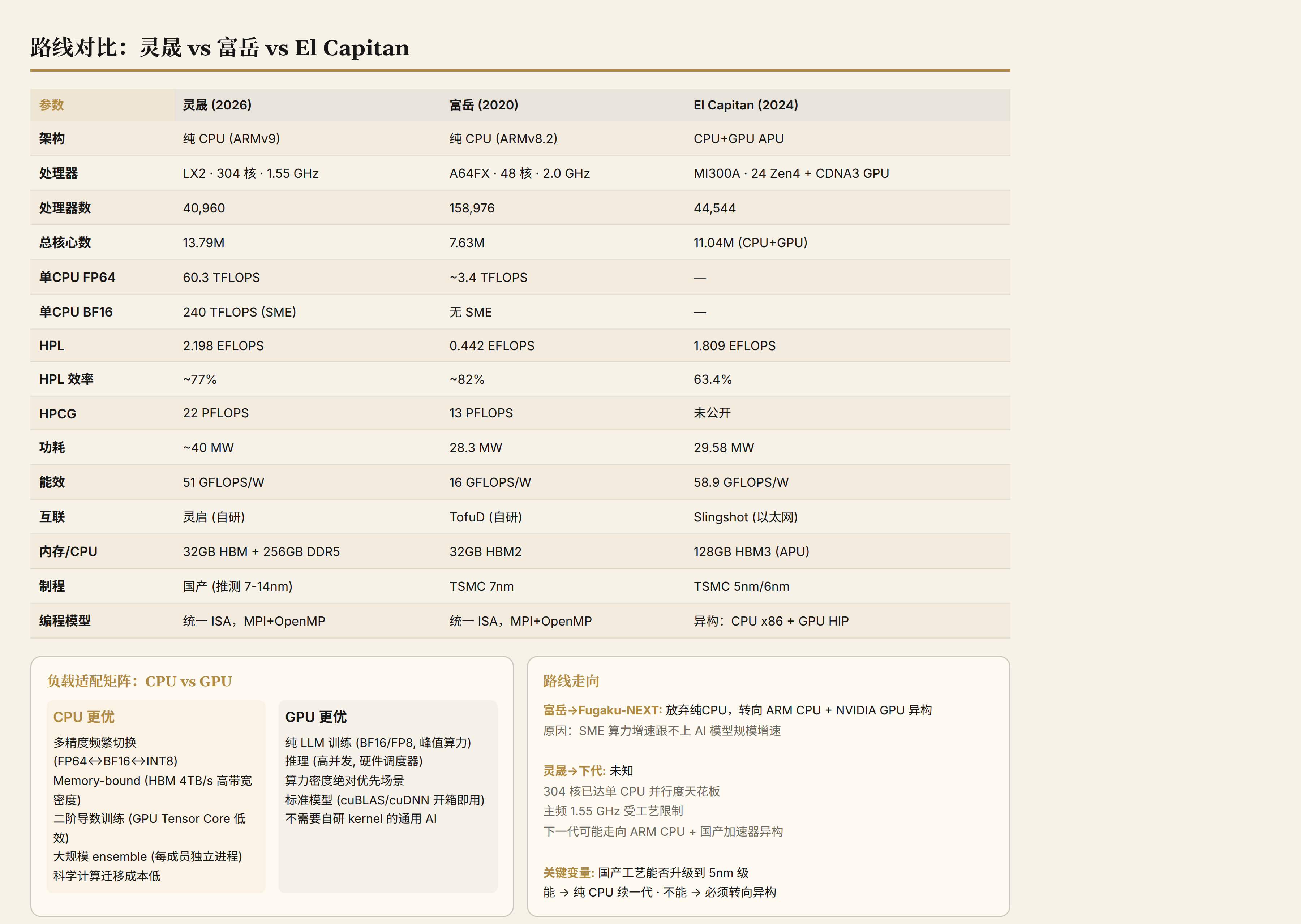Screen dimensions: 1301x924
Task: Click the HPCG cell 未公开
Action: tap(712, 413)
